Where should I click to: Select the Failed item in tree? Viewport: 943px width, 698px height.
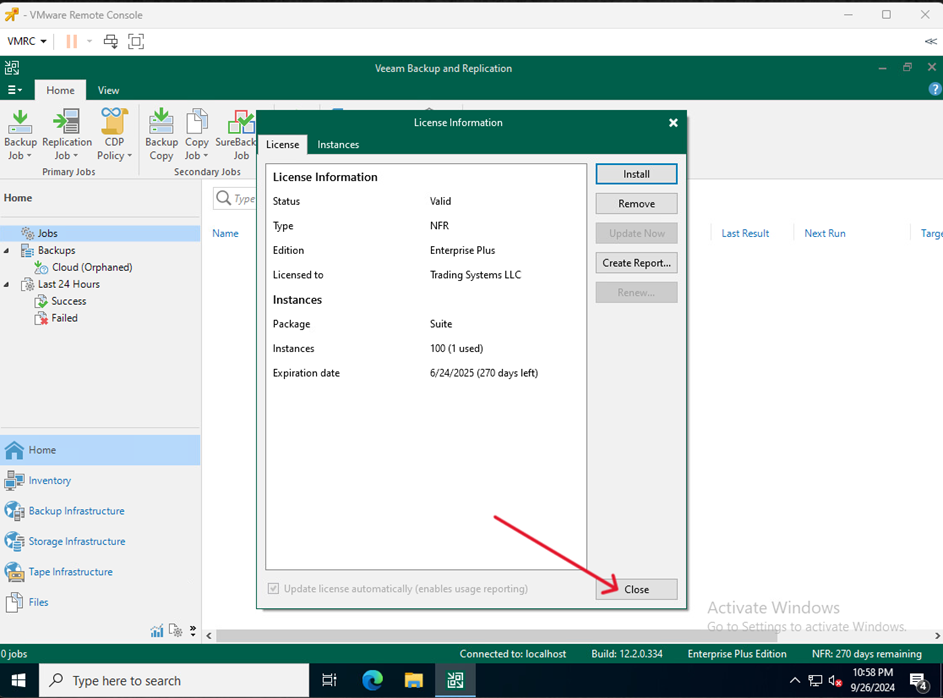64,318
